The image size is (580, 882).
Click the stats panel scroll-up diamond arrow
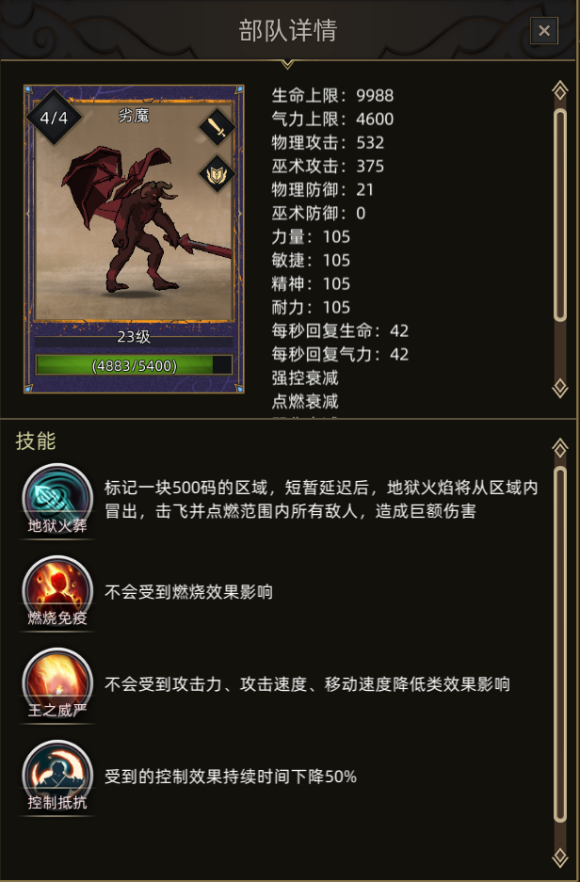(560, 91)
